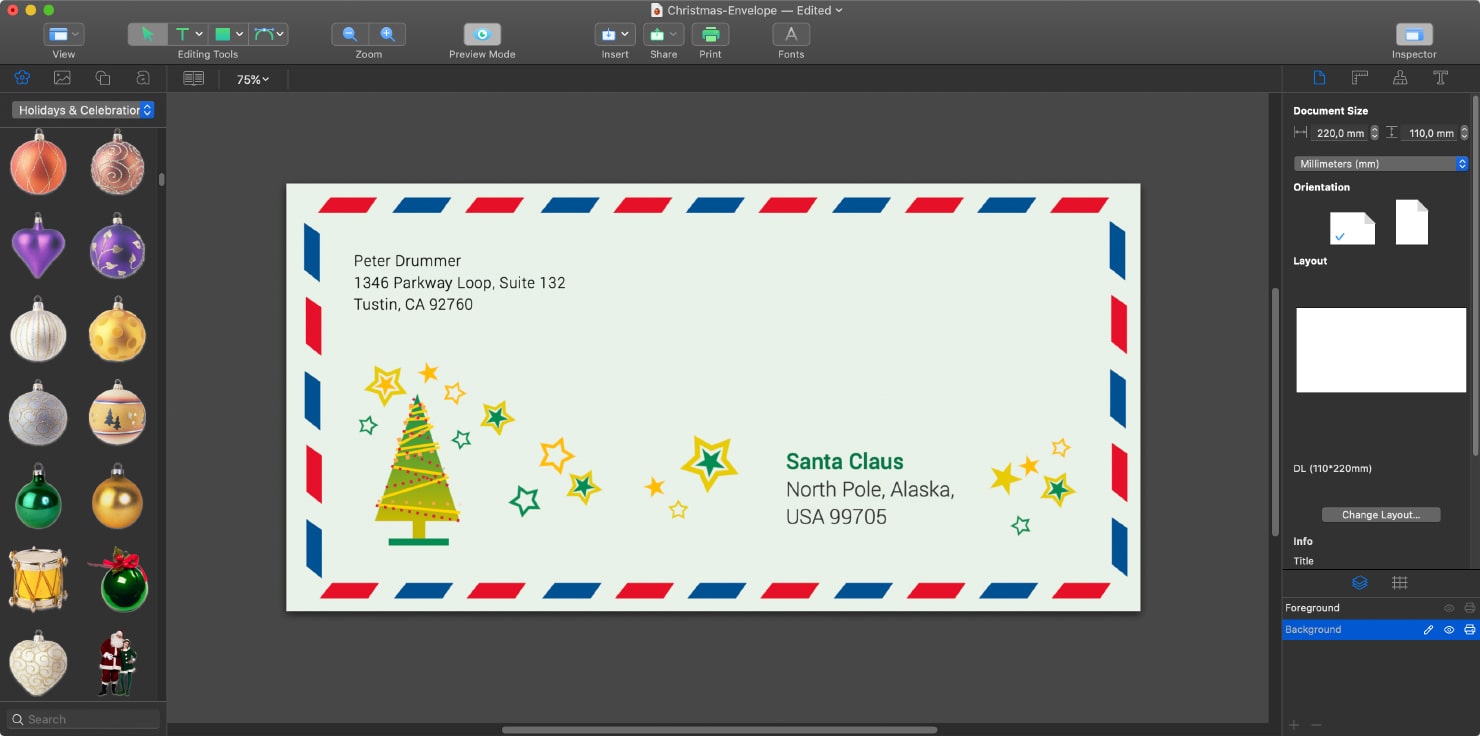This screenshot has width=1480, height=736.
Task: Open the Text Art library in the sidebar
Action: click(142, 77)
